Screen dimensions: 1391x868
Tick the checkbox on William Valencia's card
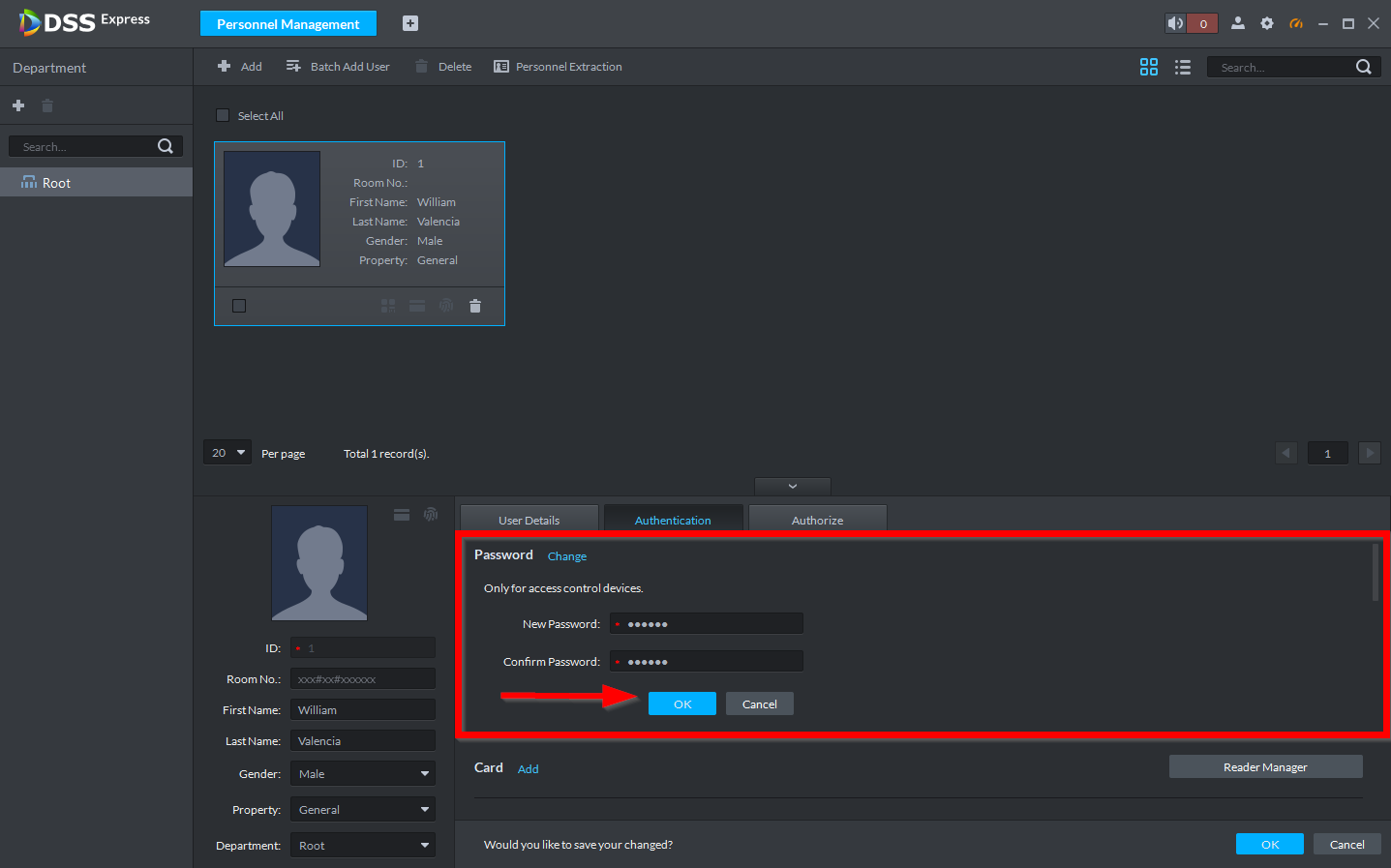click(239, 306)
